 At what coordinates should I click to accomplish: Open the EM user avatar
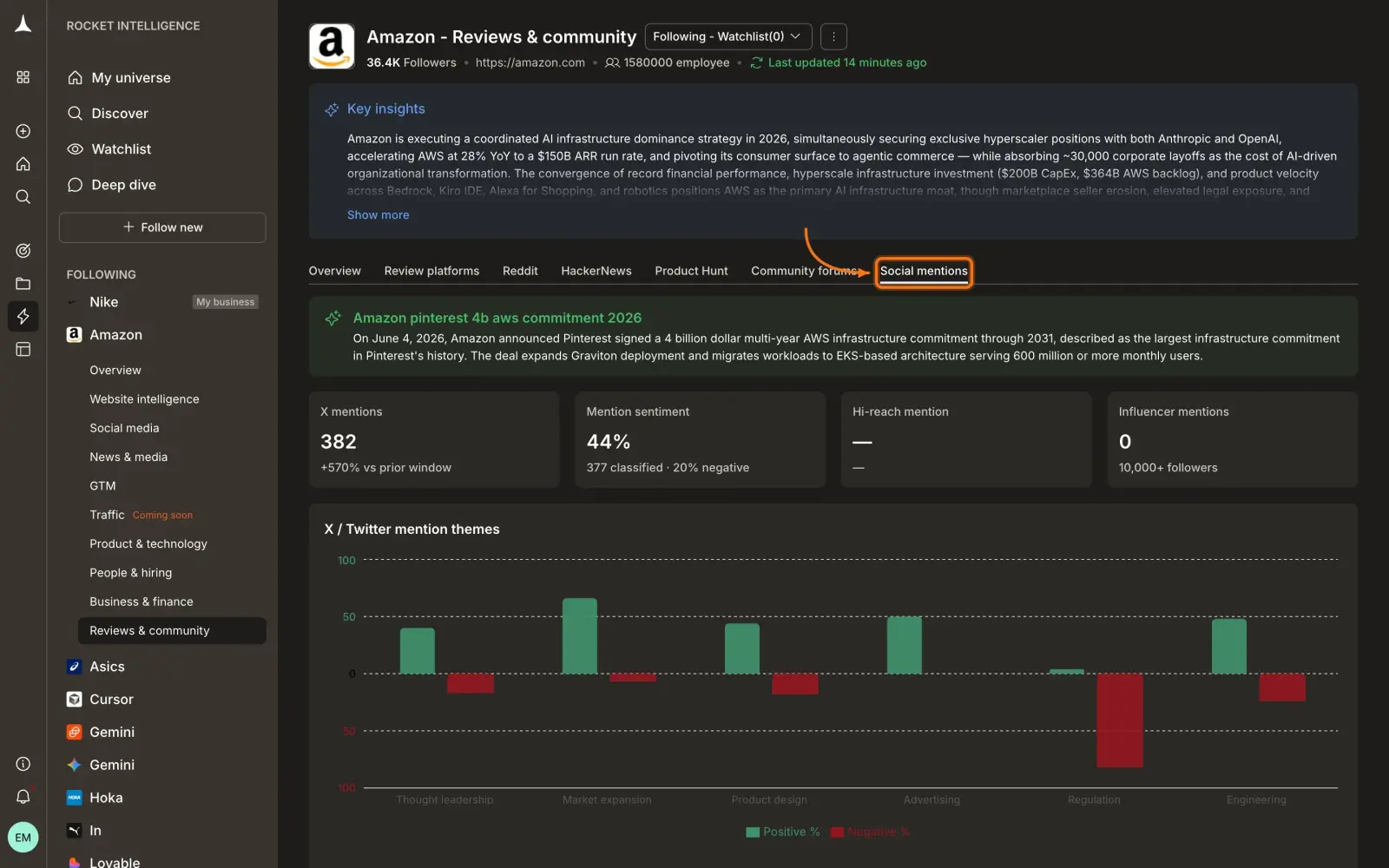[23, 838]
